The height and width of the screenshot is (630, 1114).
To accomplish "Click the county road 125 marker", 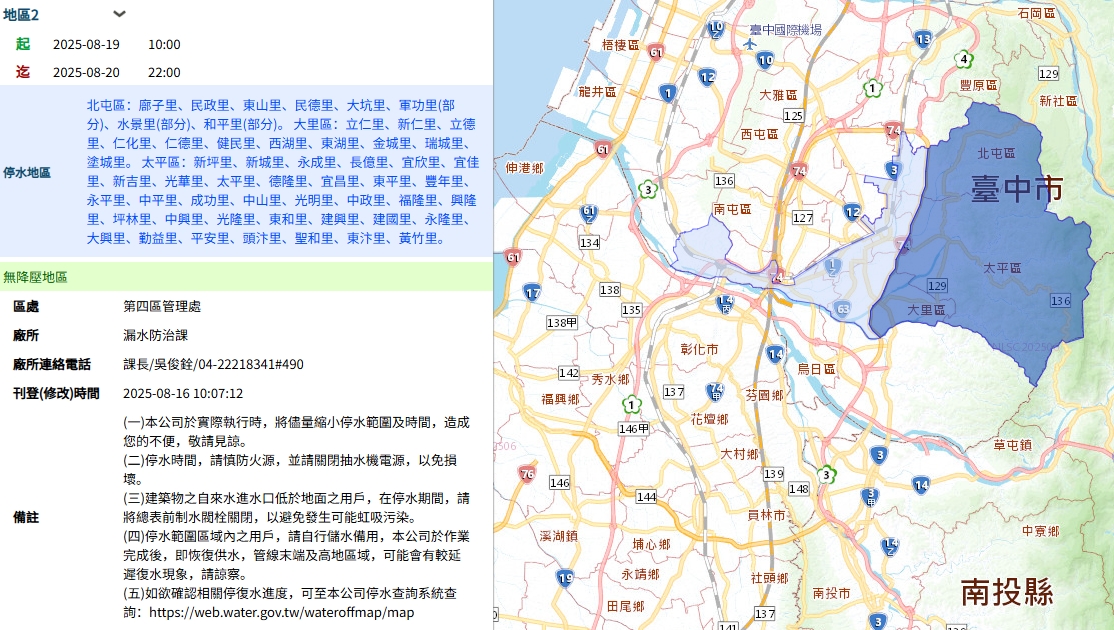I will 793,116.
